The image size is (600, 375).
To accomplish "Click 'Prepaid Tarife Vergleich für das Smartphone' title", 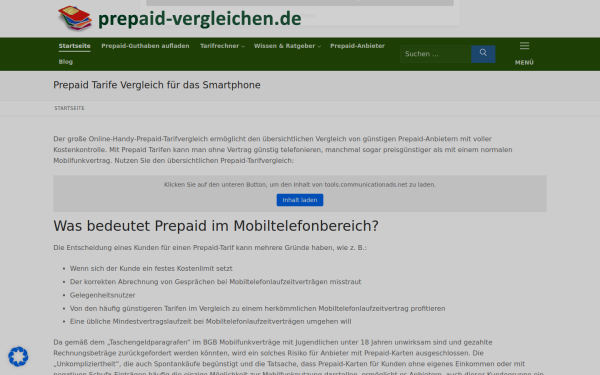I will click(157, 85).
